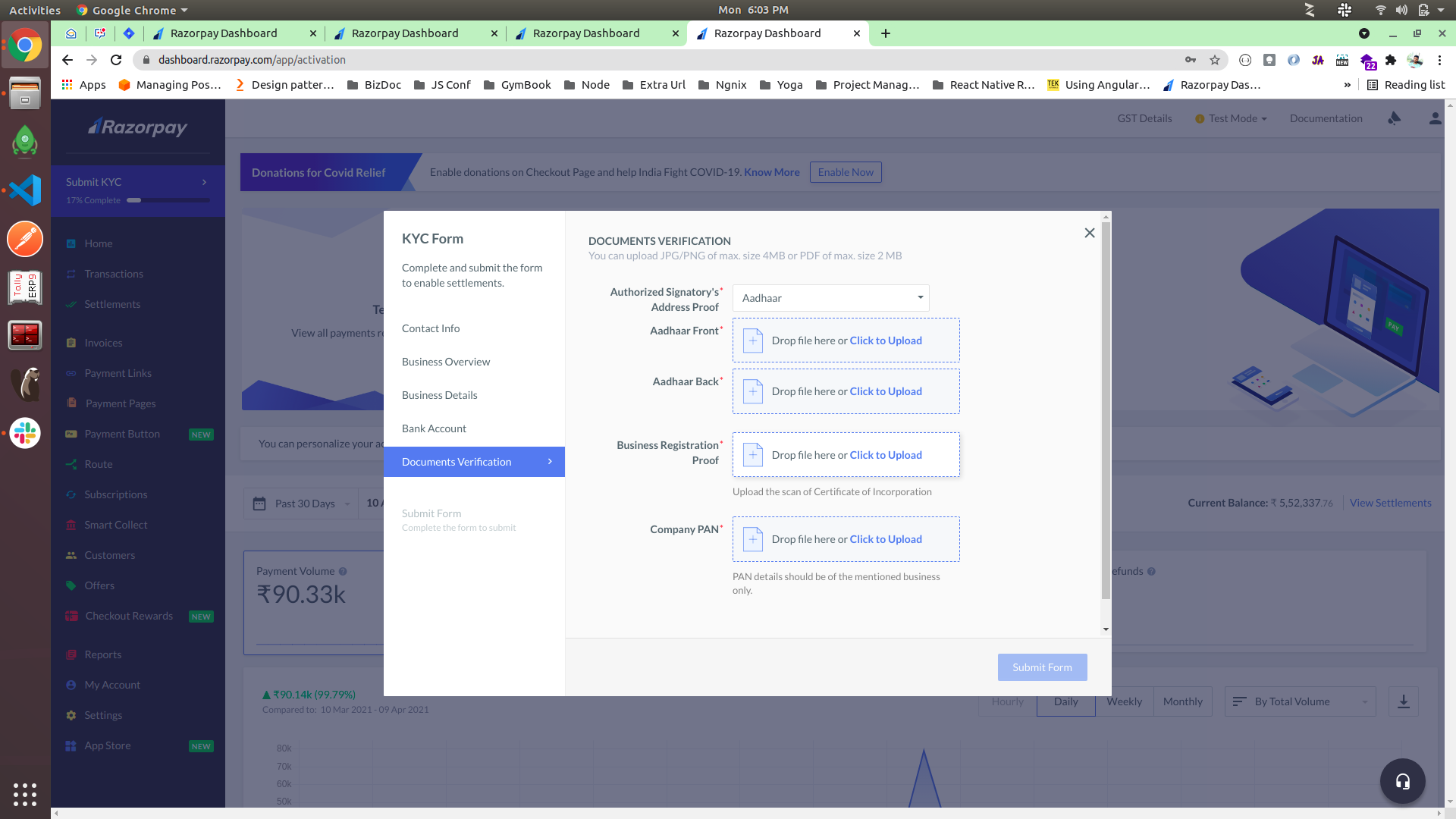
Task: Click Smart Collect sidebar icon
Action: [71, 525]
